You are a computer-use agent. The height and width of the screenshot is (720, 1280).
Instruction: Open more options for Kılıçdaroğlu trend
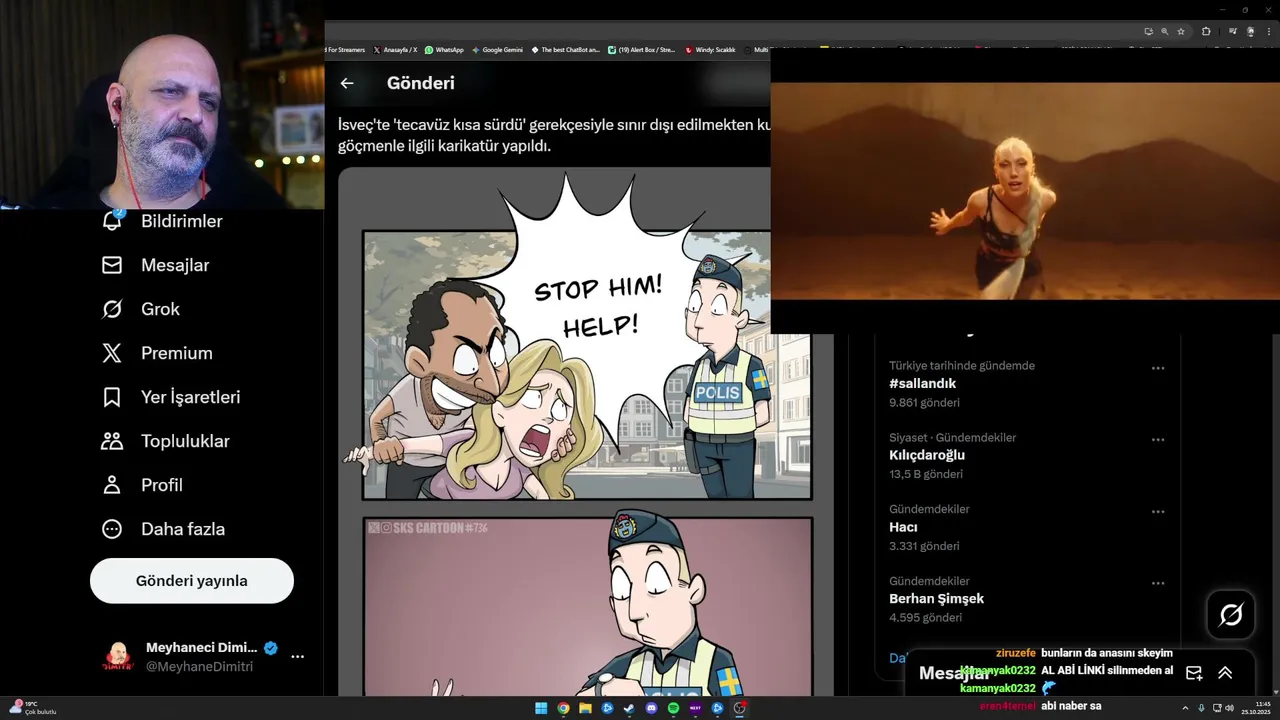1158,440
